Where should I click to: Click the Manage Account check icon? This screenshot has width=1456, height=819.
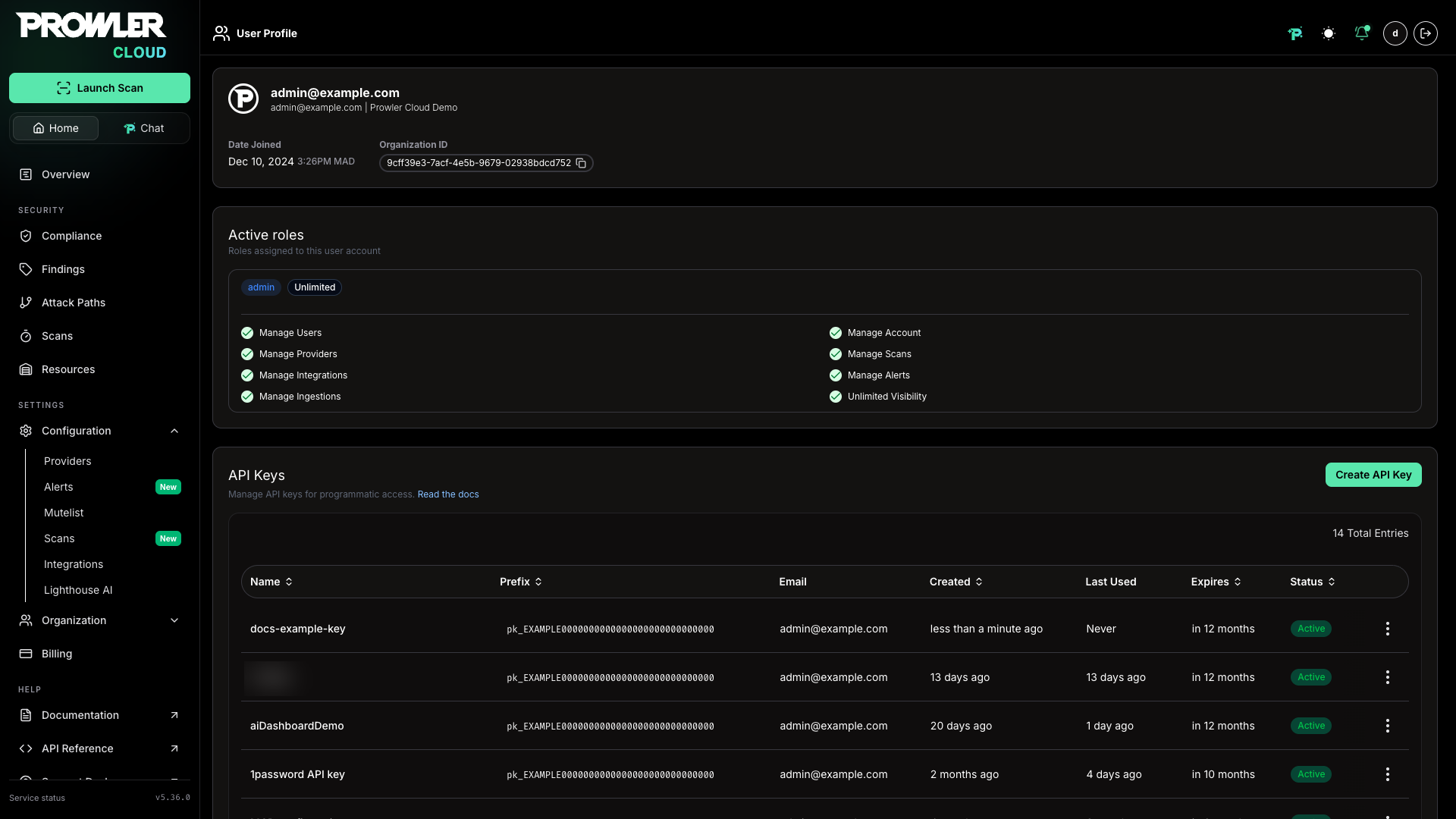pos(836,333)
